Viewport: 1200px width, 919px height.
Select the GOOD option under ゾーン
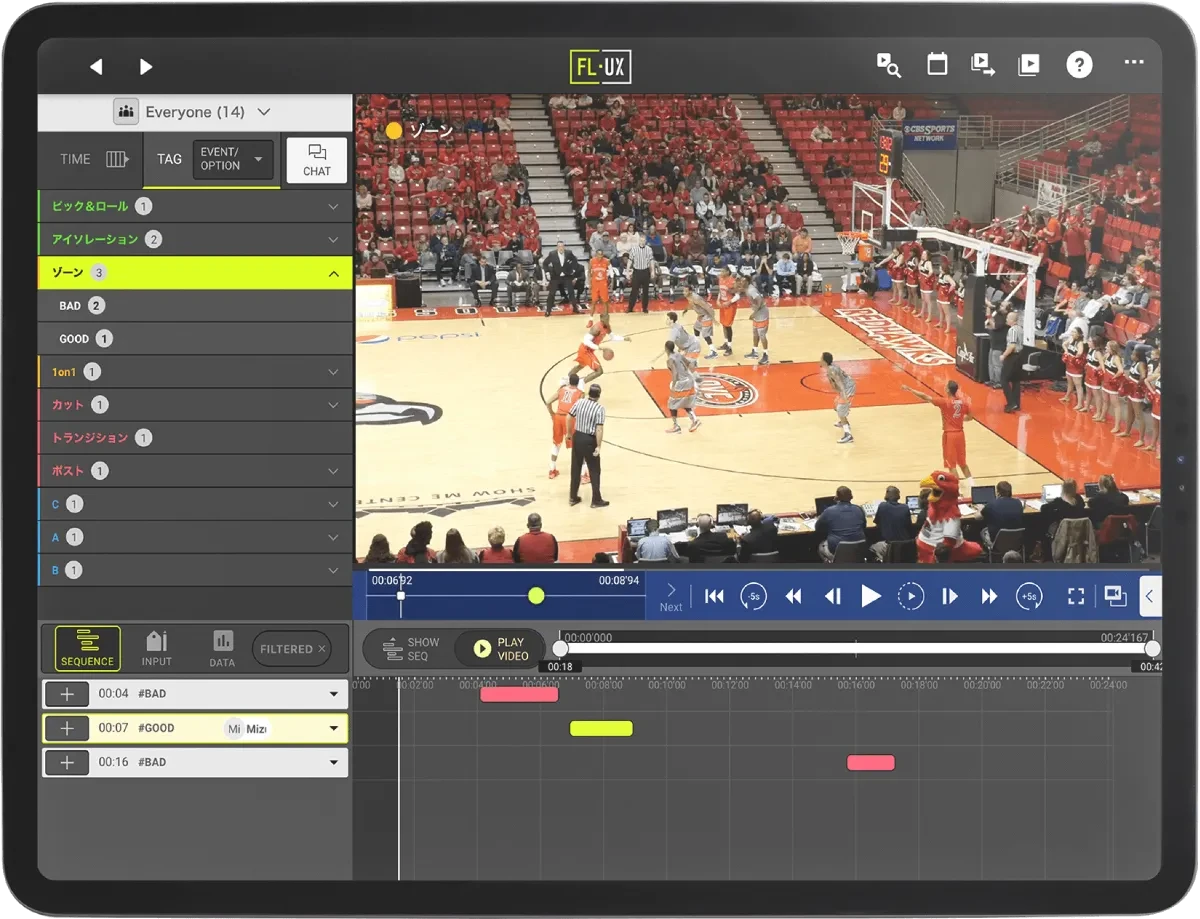click(195, 339)
